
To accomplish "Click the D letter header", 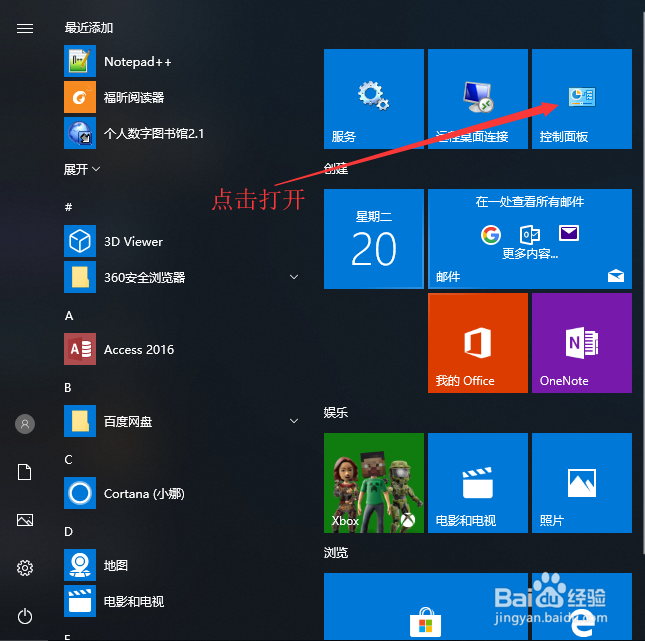I will pyautogui.click(x=68, y=532).
